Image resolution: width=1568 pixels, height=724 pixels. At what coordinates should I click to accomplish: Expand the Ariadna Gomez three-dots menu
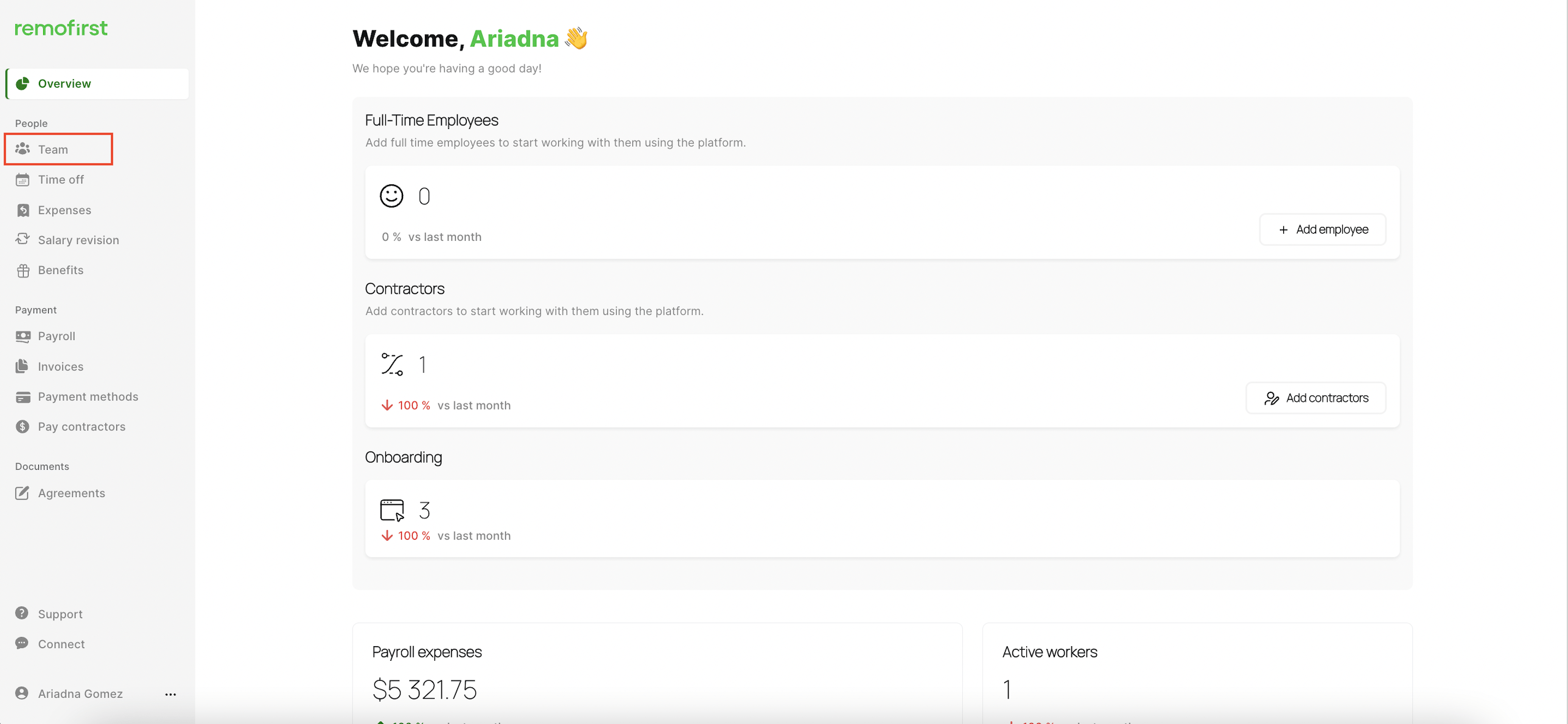click(170, 694)
